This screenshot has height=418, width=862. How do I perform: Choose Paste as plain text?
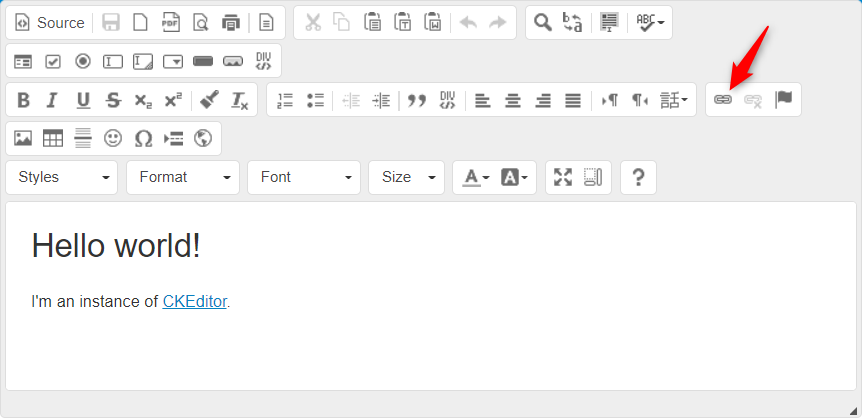pyautogui.click(x=403, y=23)
